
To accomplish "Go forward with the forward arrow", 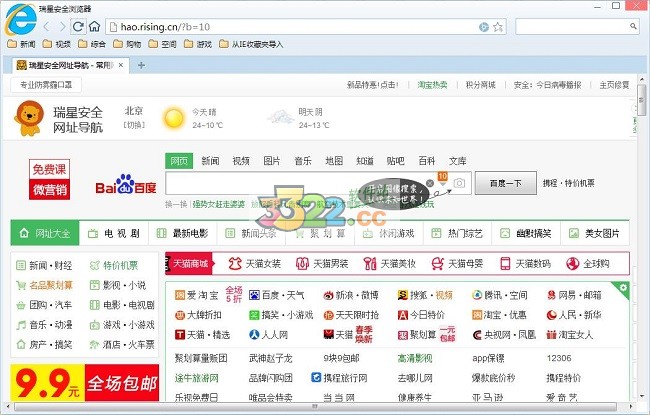I will (62, 27).
